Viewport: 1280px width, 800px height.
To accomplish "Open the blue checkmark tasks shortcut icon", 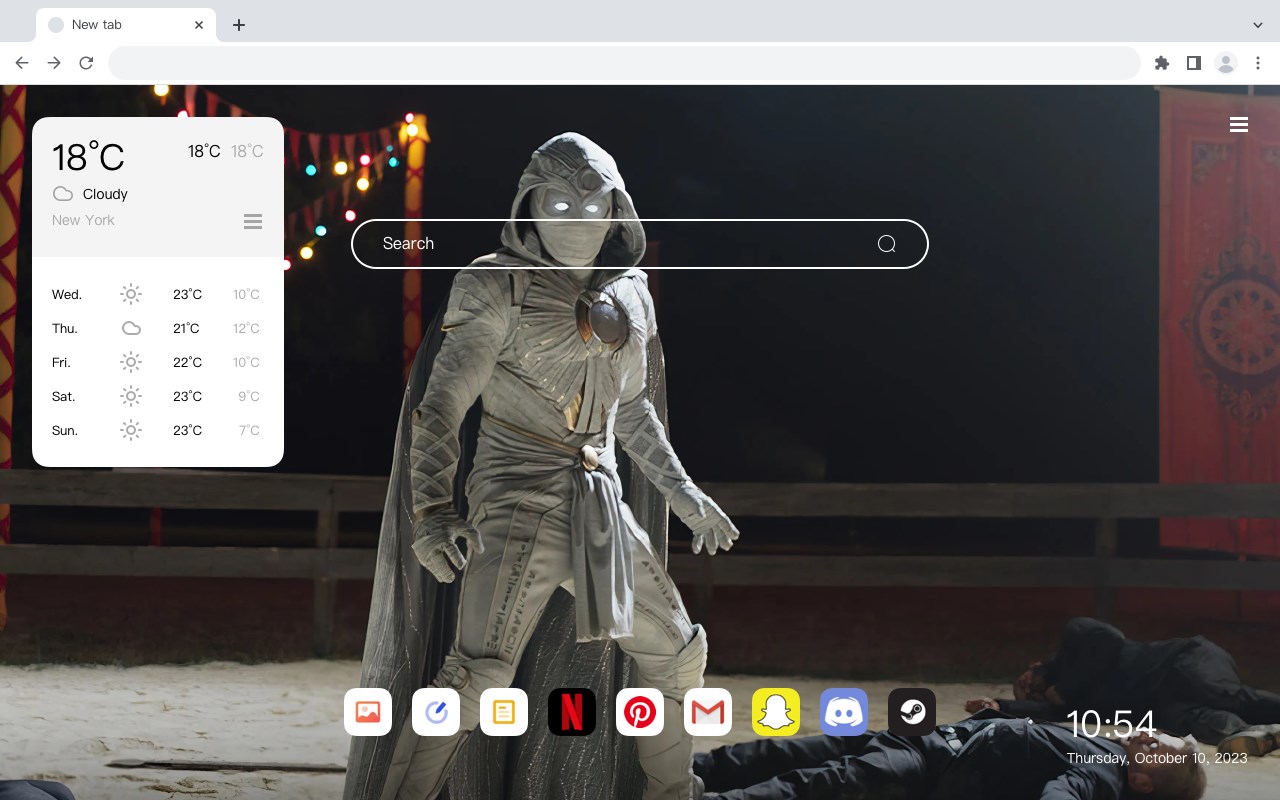I will coord(436,712).
